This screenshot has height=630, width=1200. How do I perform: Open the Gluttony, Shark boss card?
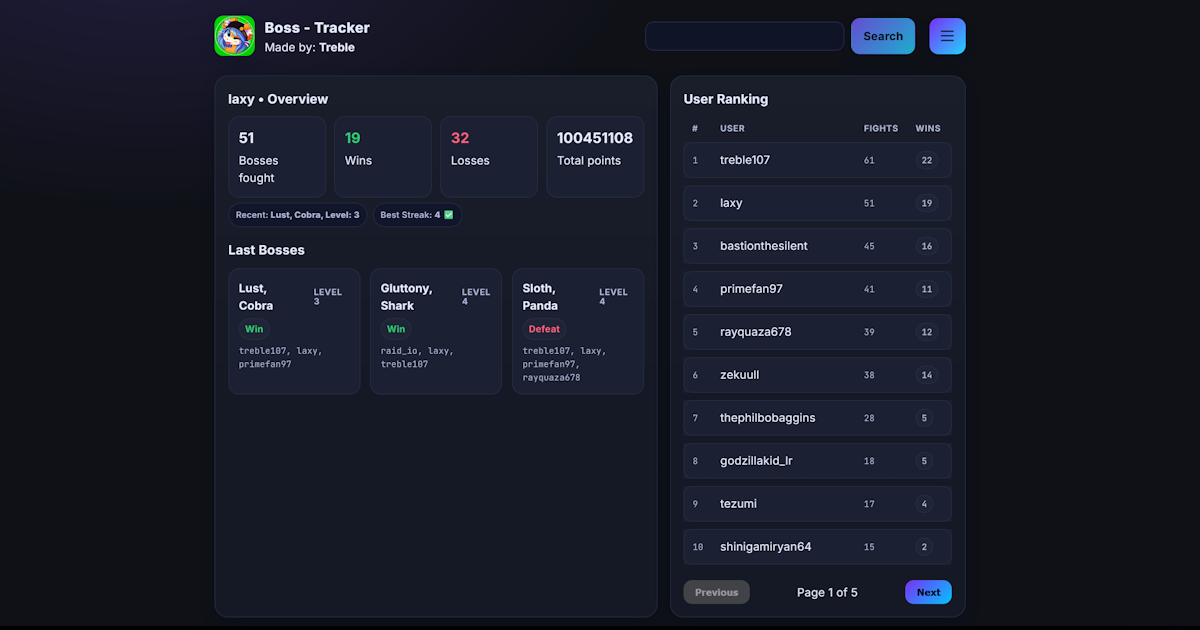pyautogui.click(x=435, y=331)
